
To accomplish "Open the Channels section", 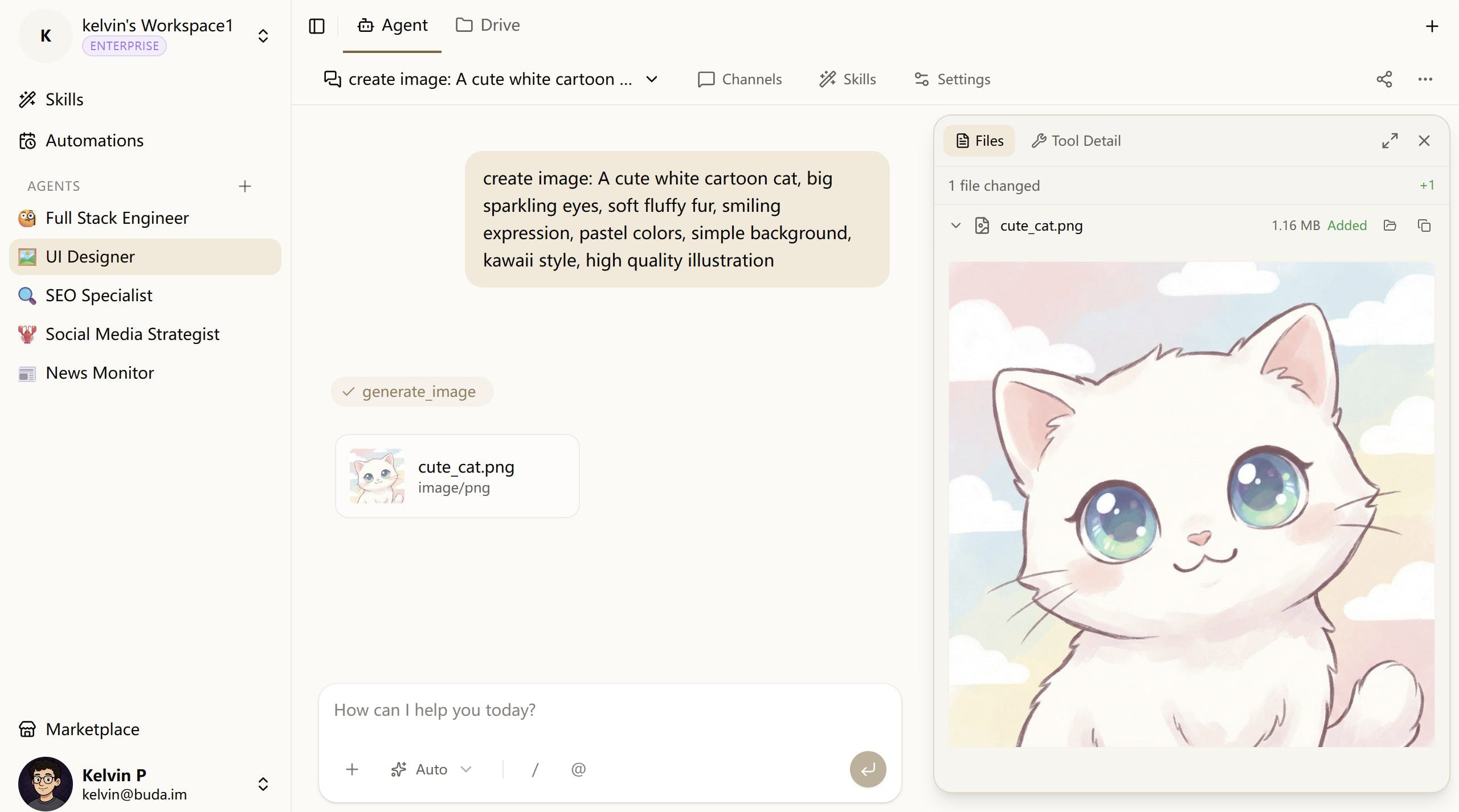I will click(x=739, y=79).
